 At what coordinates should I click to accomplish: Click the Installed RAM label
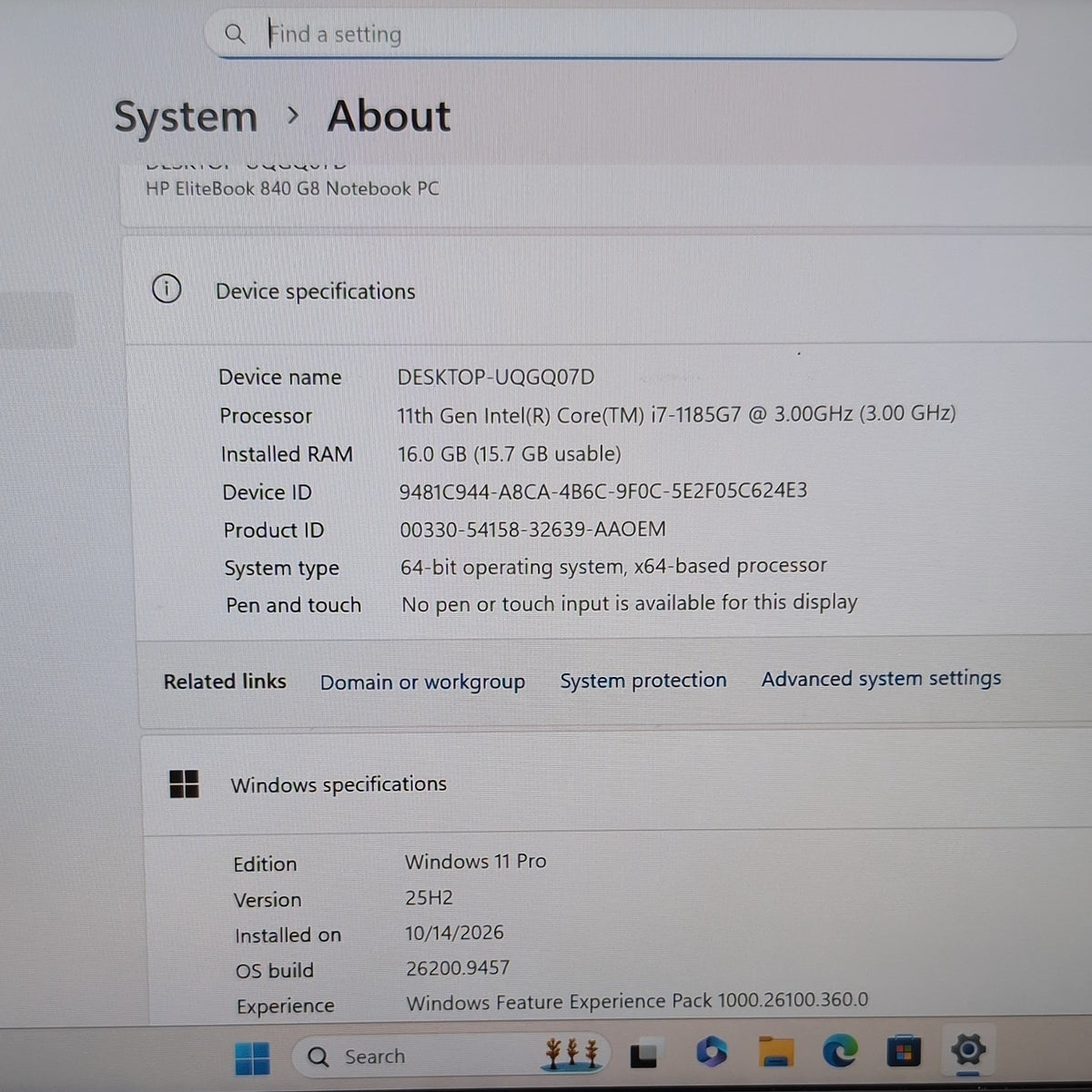tap(287, 454)
